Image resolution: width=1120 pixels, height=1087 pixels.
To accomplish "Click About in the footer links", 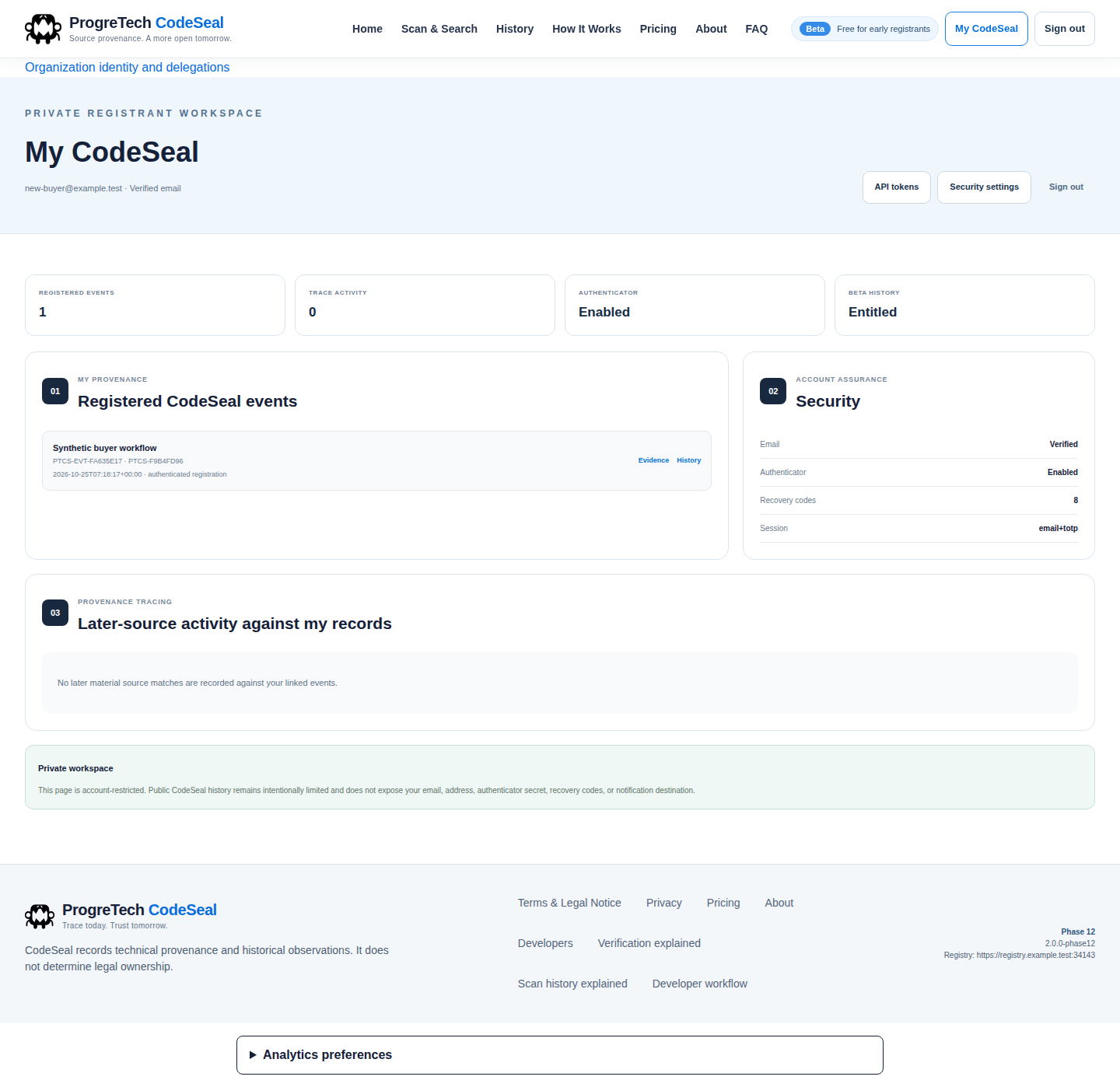I will pyautogui.click(x=779, y=903).
